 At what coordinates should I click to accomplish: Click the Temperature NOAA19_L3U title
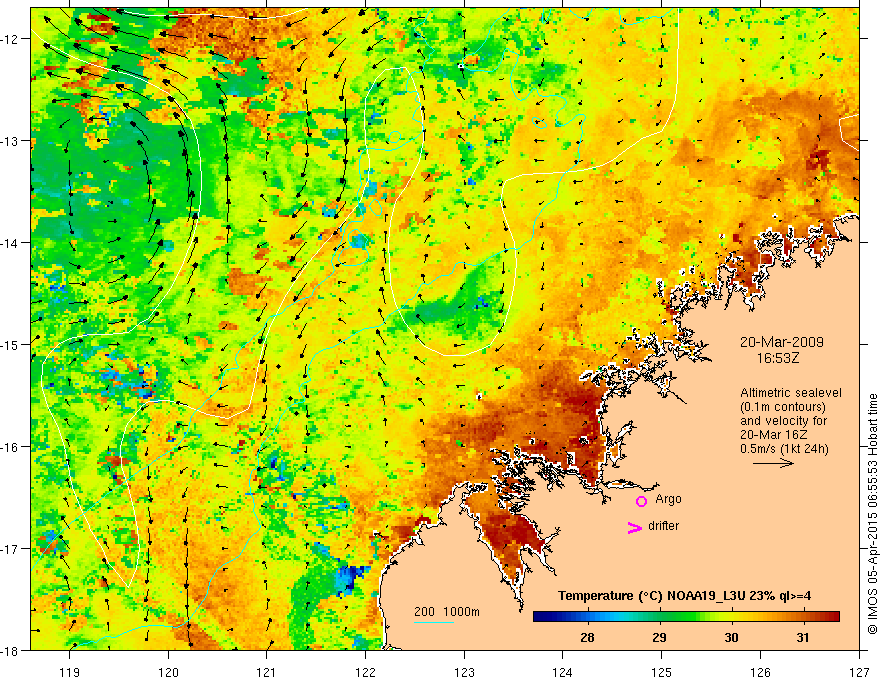click(684, 596)
